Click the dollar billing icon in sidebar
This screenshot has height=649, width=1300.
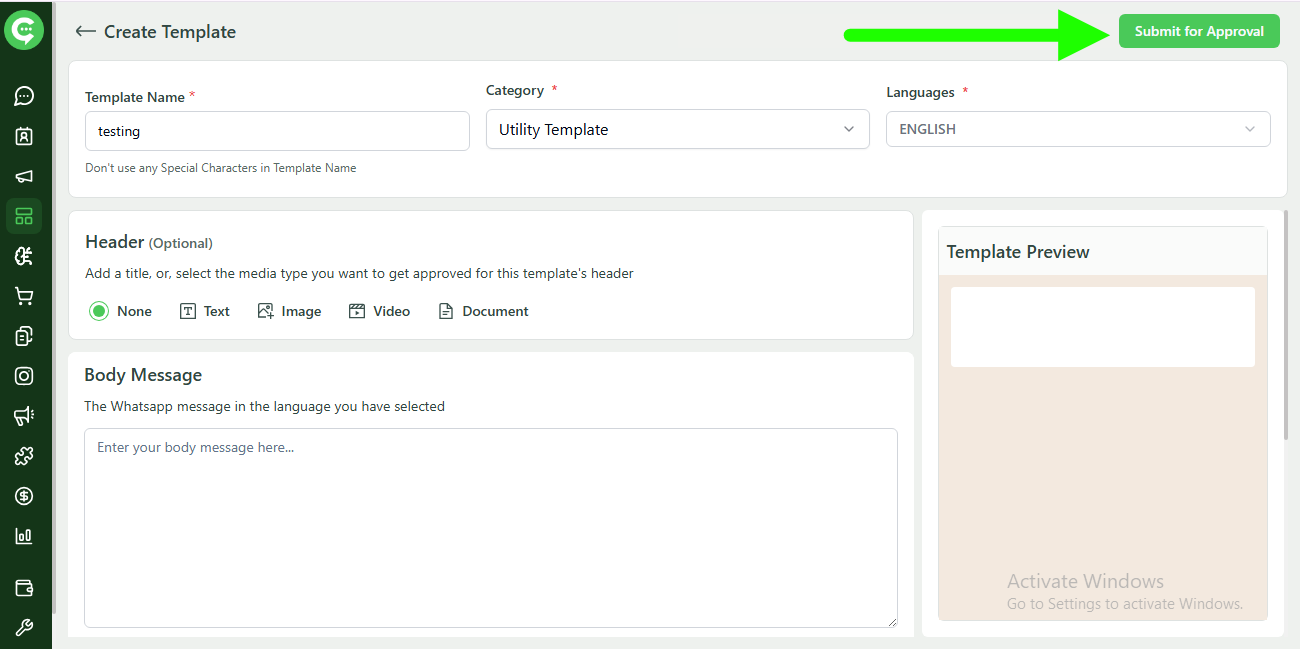[x=24, y=495]
